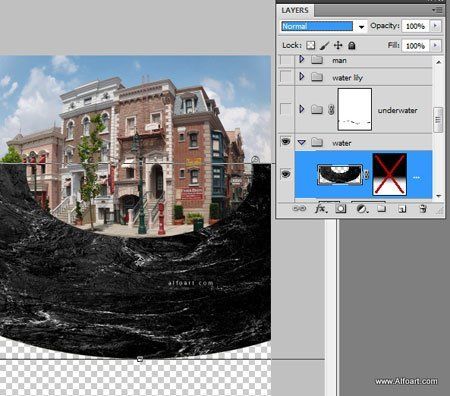Create a new layer icon
The image size is (450, 396).
click(402, 209)
